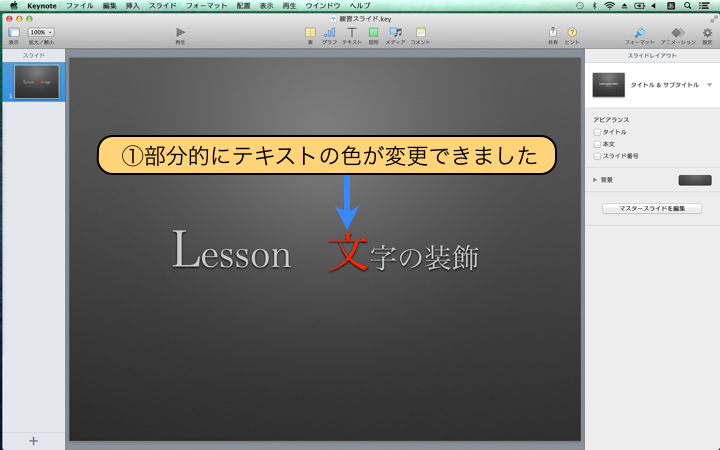Screen dimensions: 720x450
Task: Open the フォーマット menu in menu bar
Action: 206,6
